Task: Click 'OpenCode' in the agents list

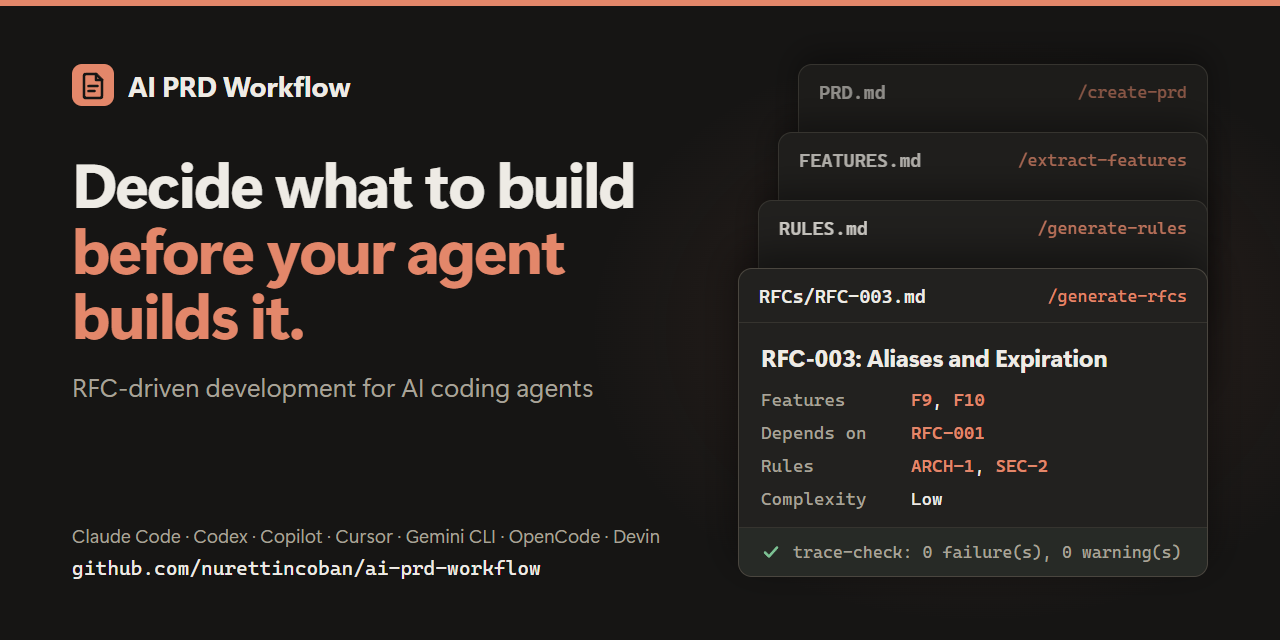Action: (554, 537)
